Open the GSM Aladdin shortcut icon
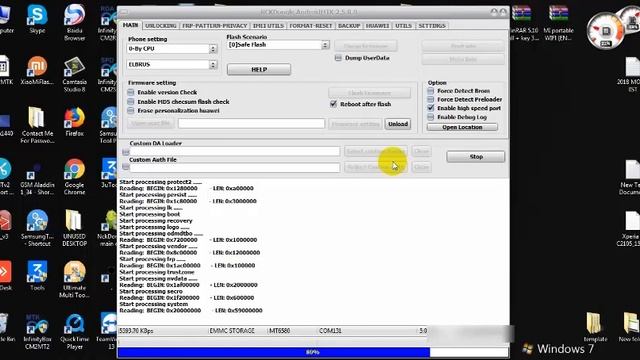The height and width of the screenshot is (360, 640). point(37,178)
